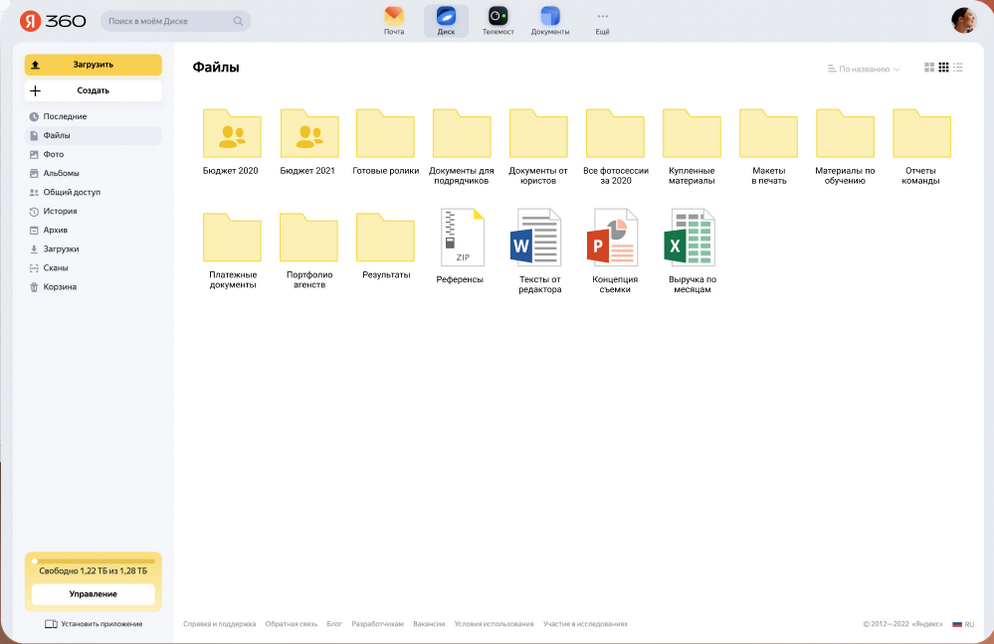Click the Загрузить upload button
The height and width of the screenshot is (644, 994).
click(x=93, y=65)
